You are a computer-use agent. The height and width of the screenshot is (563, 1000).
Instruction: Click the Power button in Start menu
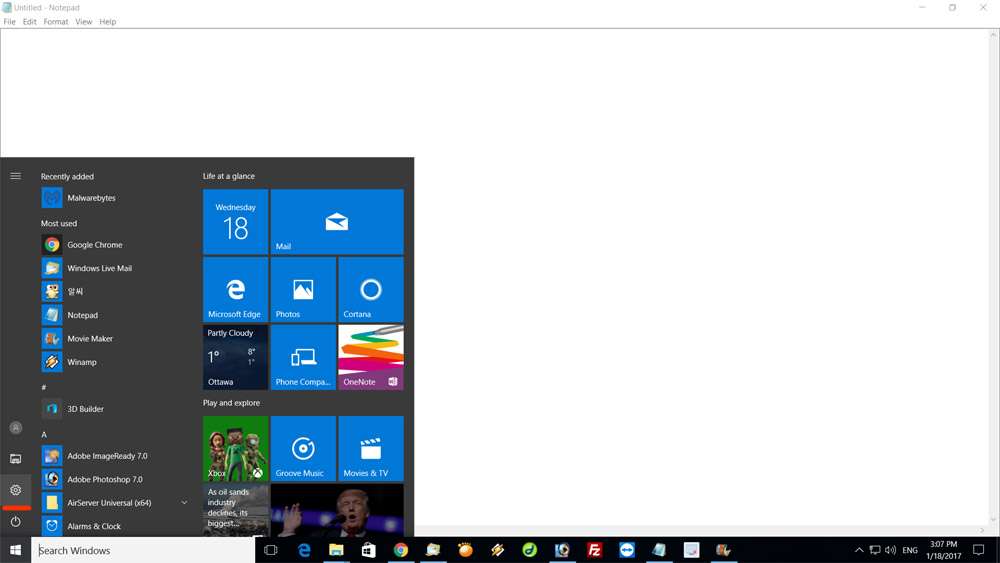click(15, 522)
